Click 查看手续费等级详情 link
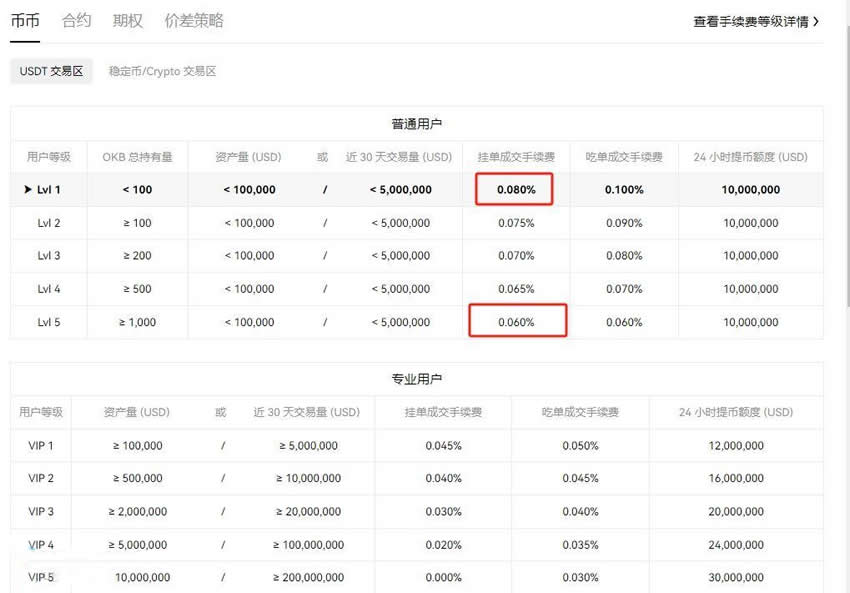The image size is (850, 593). tap(750, 21)
